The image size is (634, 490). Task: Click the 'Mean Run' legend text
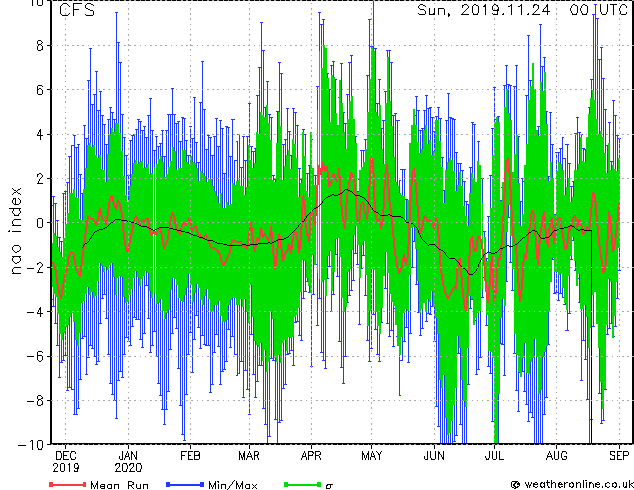119,485
